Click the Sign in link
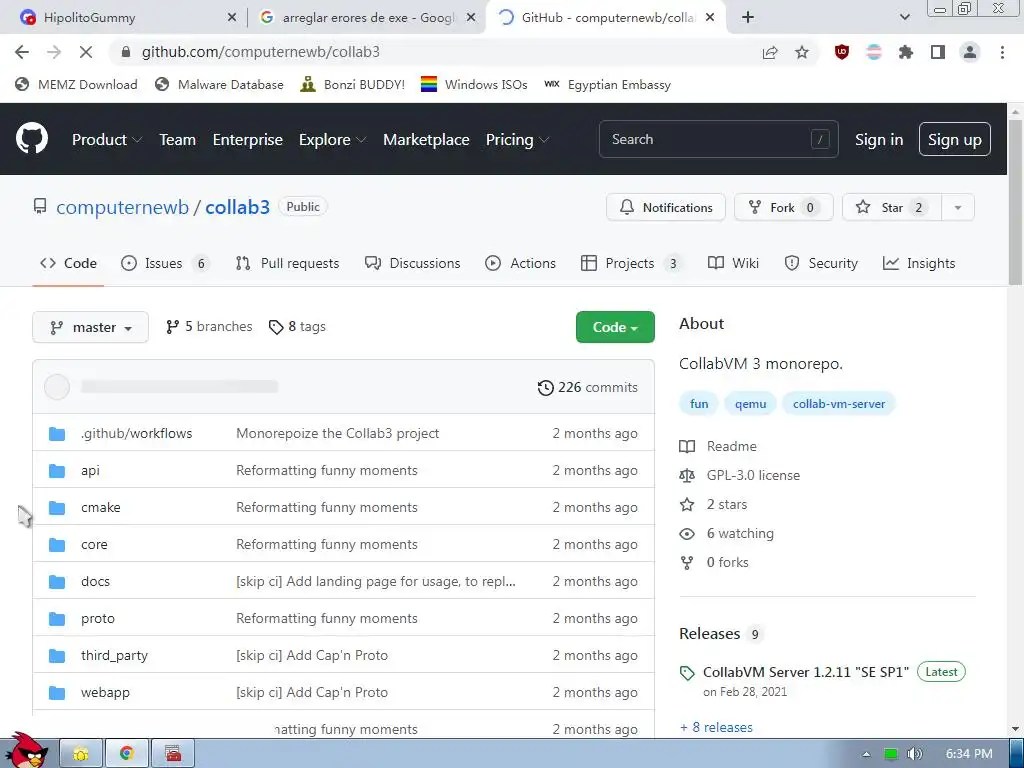 (878, 140)
